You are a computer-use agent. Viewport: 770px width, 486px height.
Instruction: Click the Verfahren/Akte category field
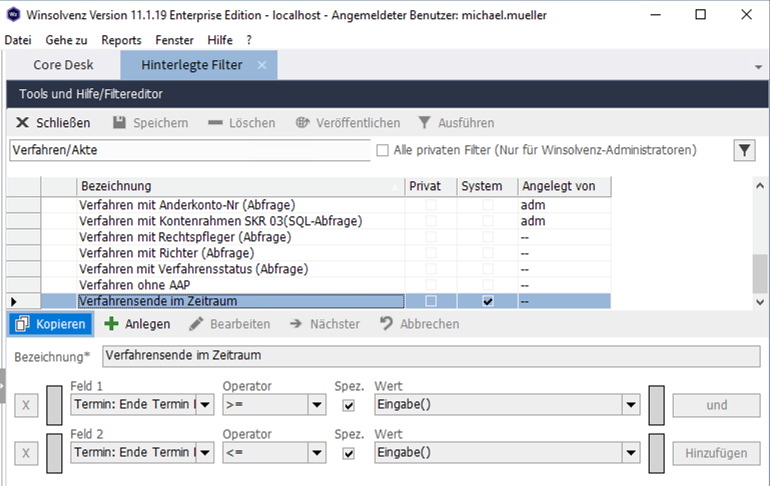pyautogui.click(x=190, y=150)
